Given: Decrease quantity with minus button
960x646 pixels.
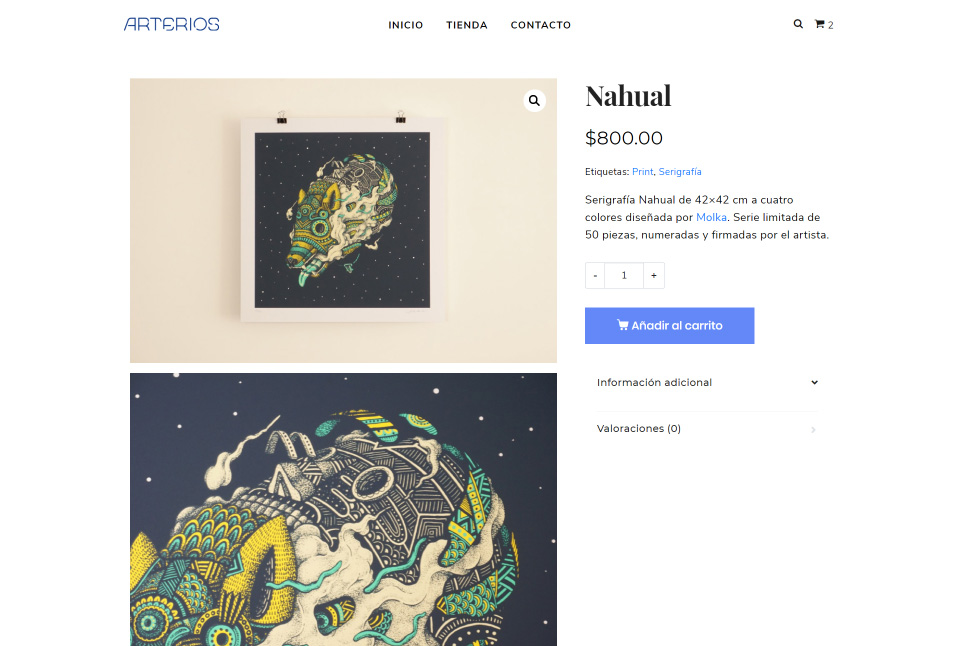Looking at the screenshot, I should click(594, 276).
